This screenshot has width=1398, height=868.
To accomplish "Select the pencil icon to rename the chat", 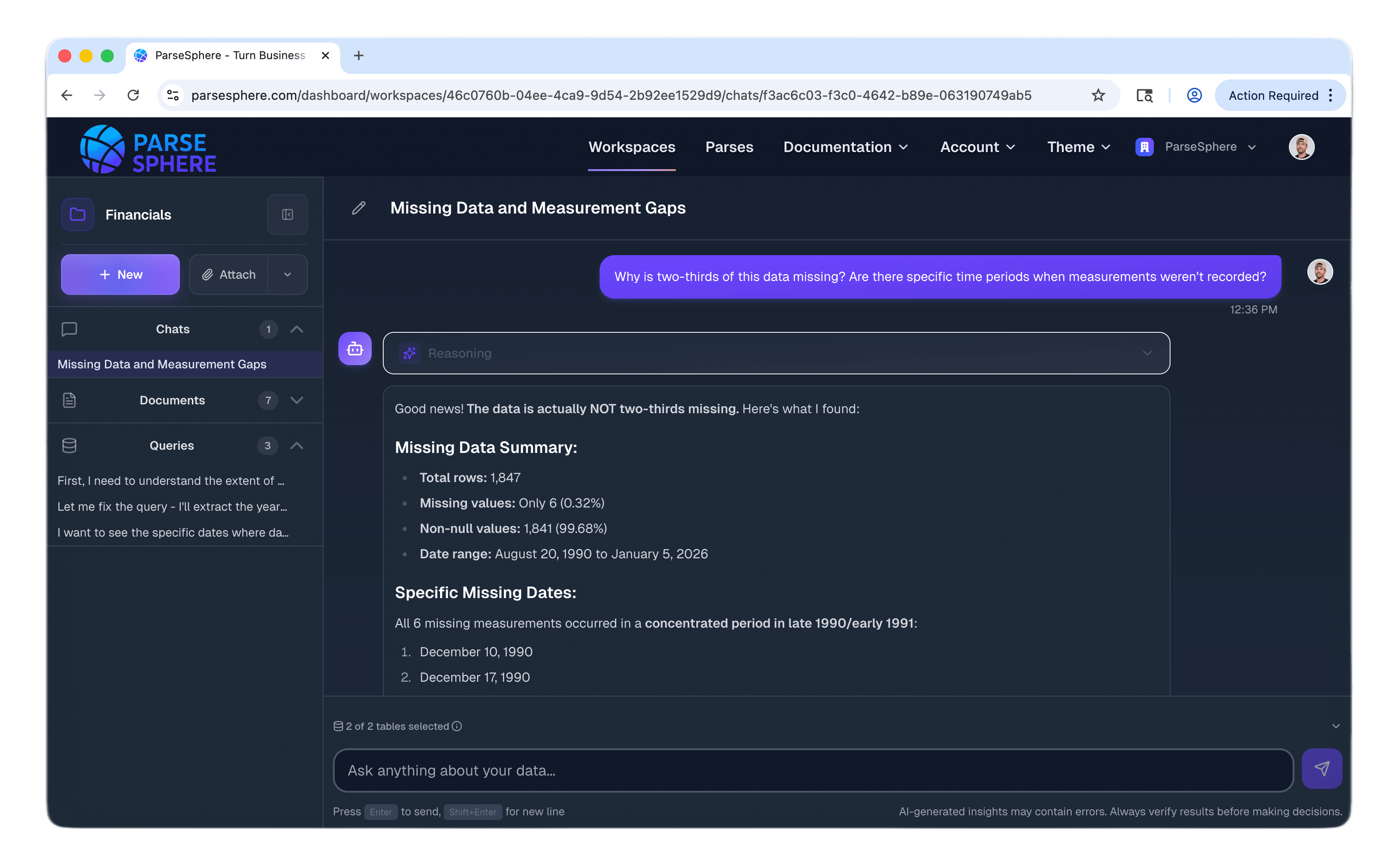I will tap(358, 208).
